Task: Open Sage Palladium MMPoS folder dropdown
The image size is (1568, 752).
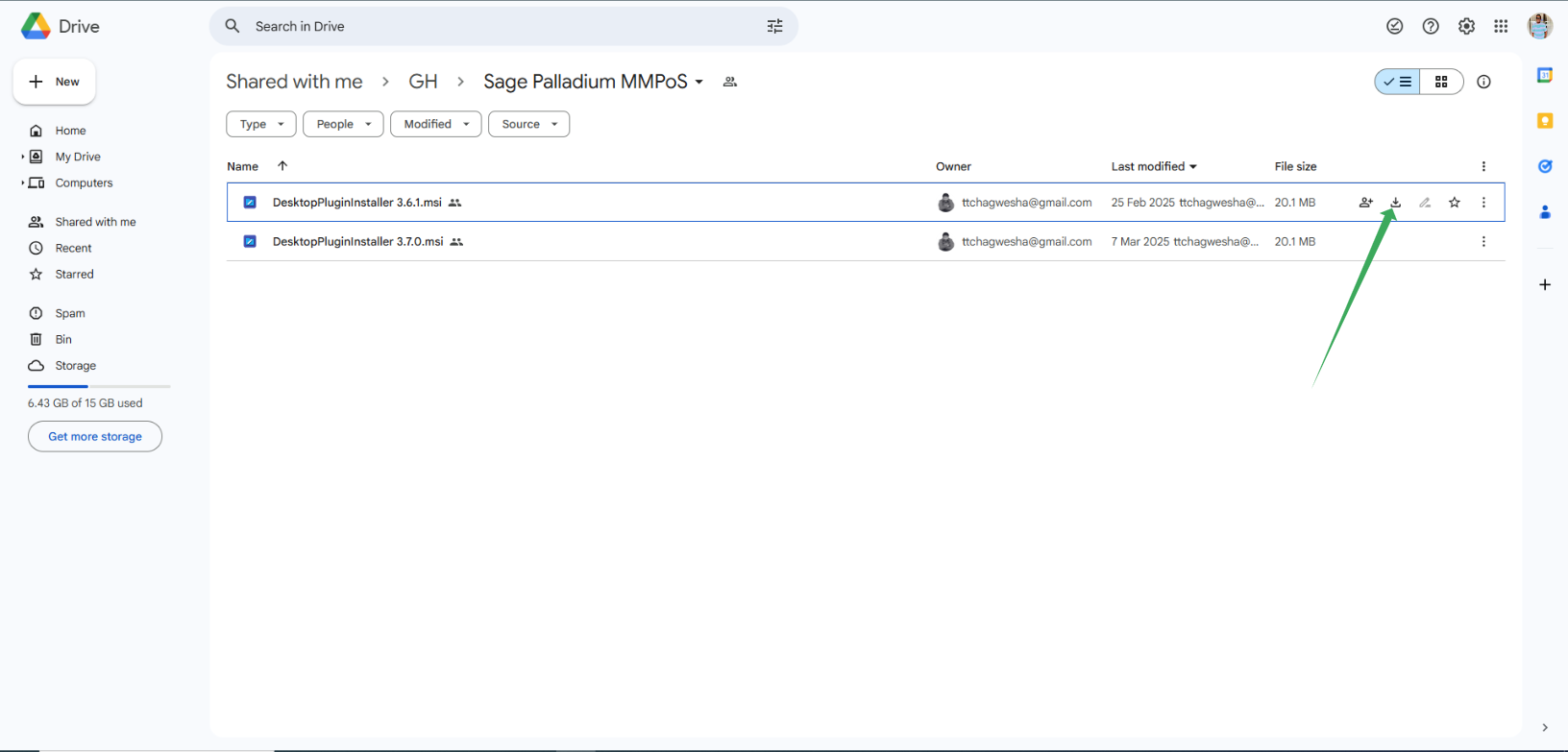Action: pos(698,83)
